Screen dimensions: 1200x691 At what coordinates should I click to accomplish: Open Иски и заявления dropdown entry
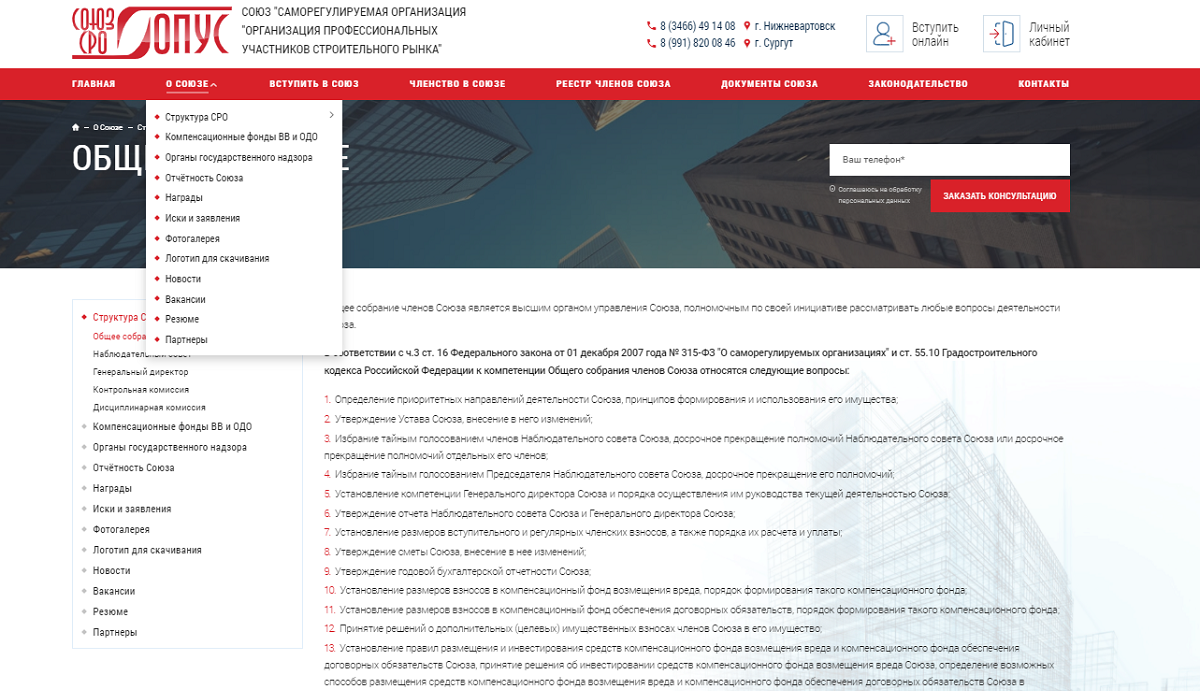(x=202, y=218)
